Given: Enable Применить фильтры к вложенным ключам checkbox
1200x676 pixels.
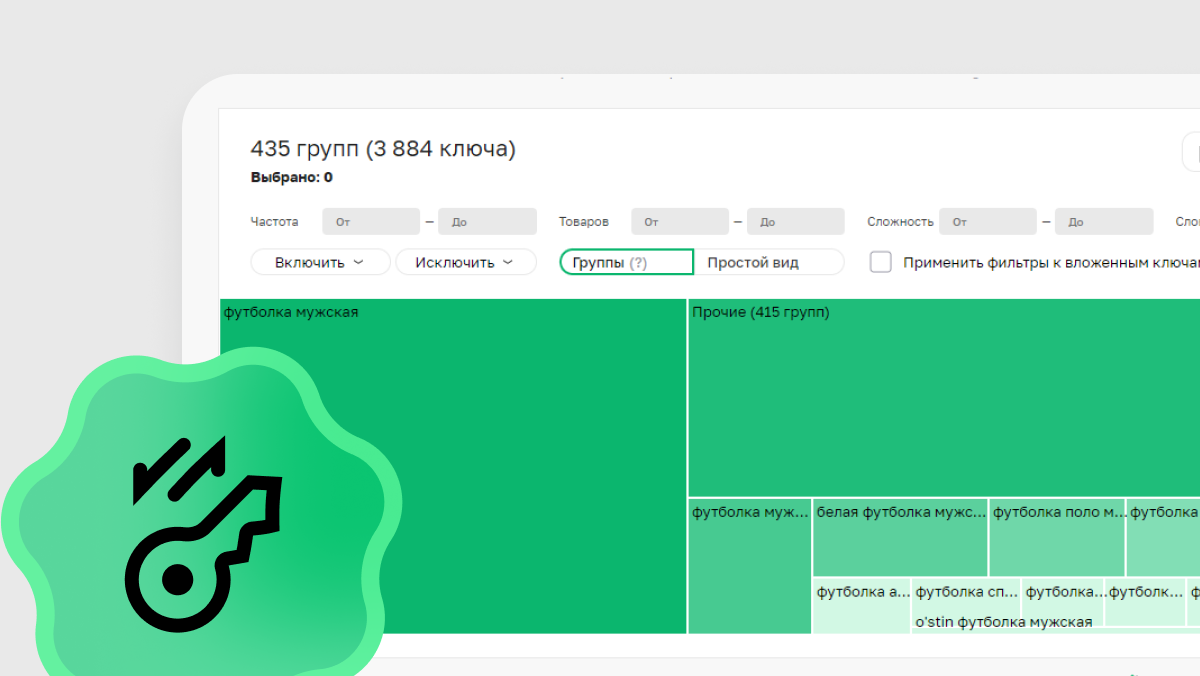Looking at the screenshot, I should tap(881, 262).
